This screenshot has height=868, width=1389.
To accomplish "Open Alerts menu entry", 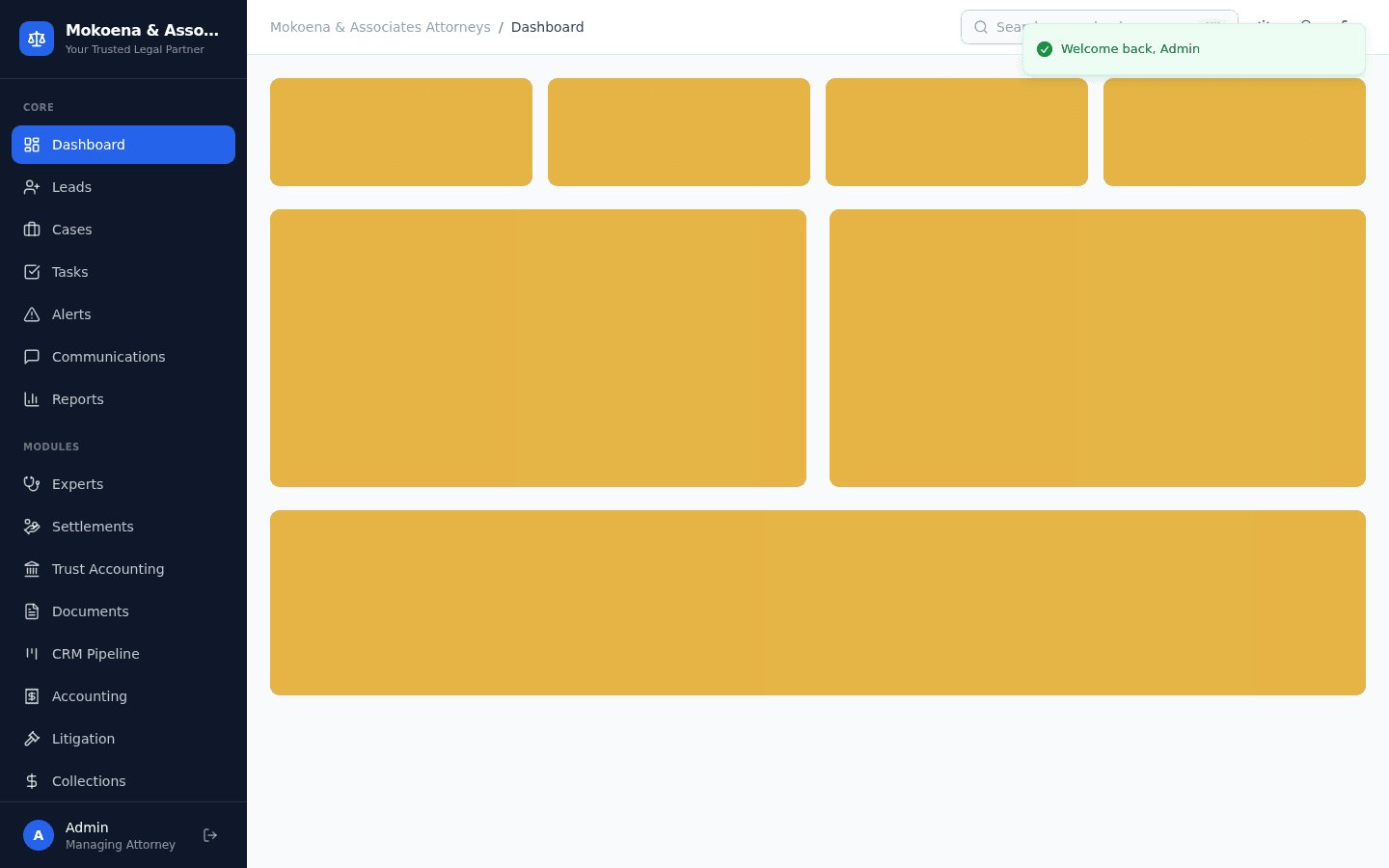I will tap(123, 314).
